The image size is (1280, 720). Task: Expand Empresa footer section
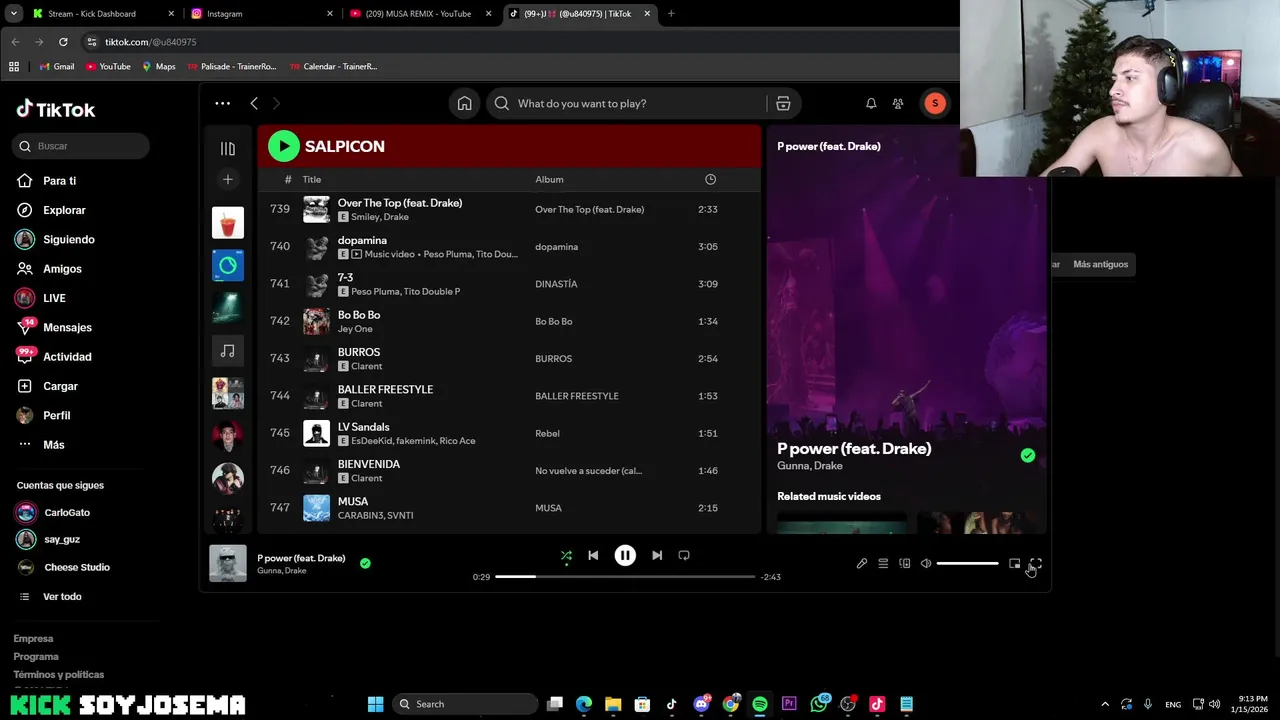coord(33,639)
